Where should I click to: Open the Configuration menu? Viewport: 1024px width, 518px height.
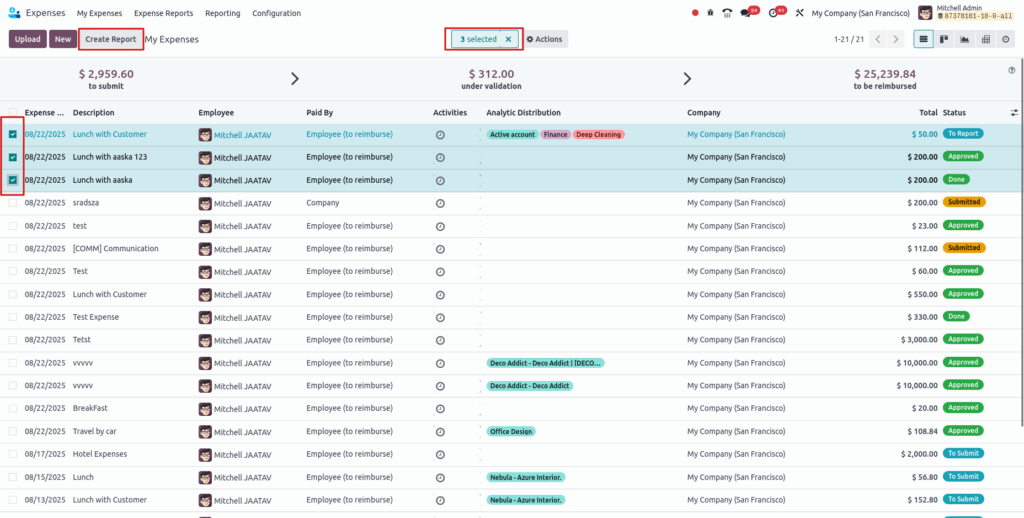coord(276,13)
